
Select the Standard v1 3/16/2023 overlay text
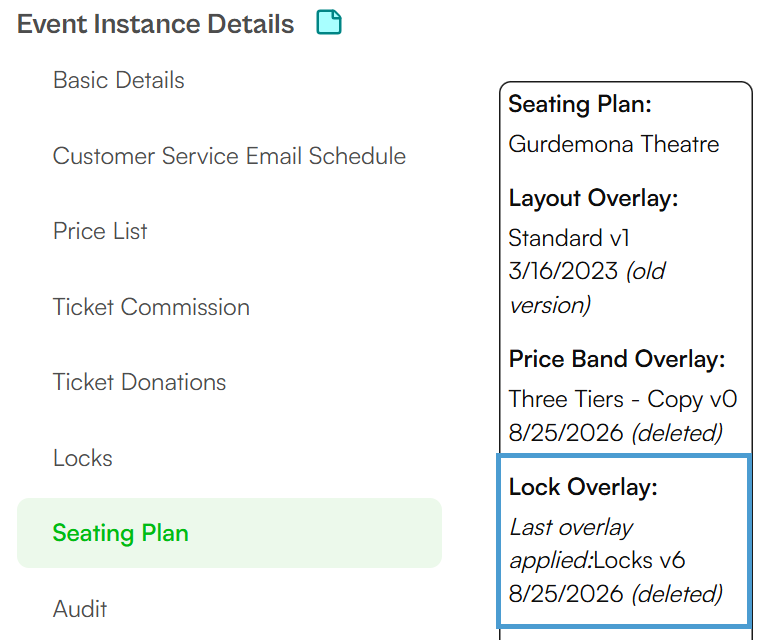click(x=569, y=254)
